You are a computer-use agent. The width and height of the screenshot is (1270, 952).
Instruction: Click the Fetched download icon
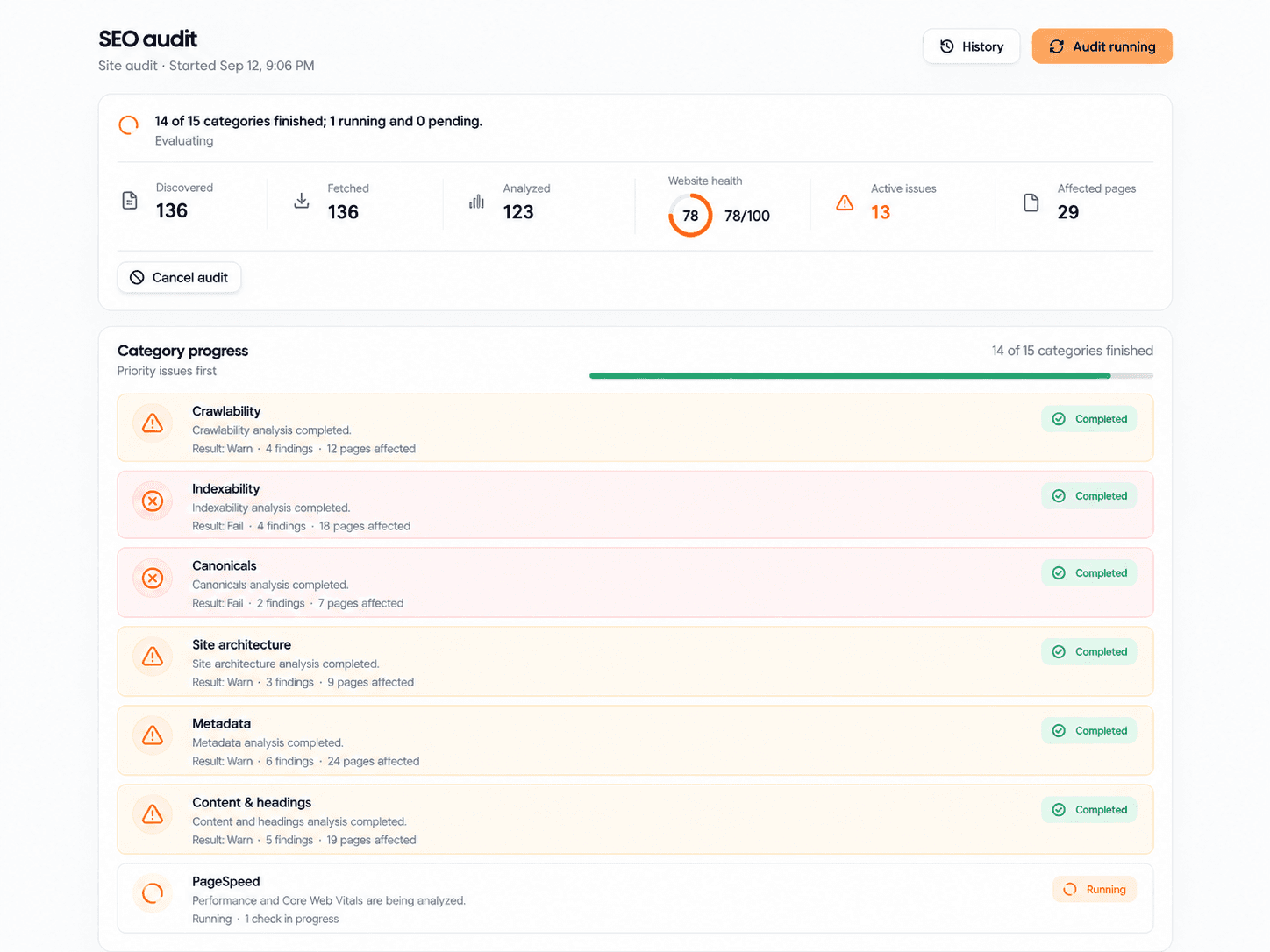[x=302, y=201]
